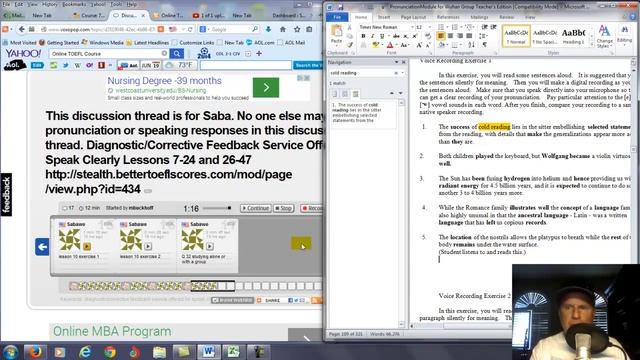640x360 pixels.
Task: Close the Navigation pane
Action: coord(404,62)
